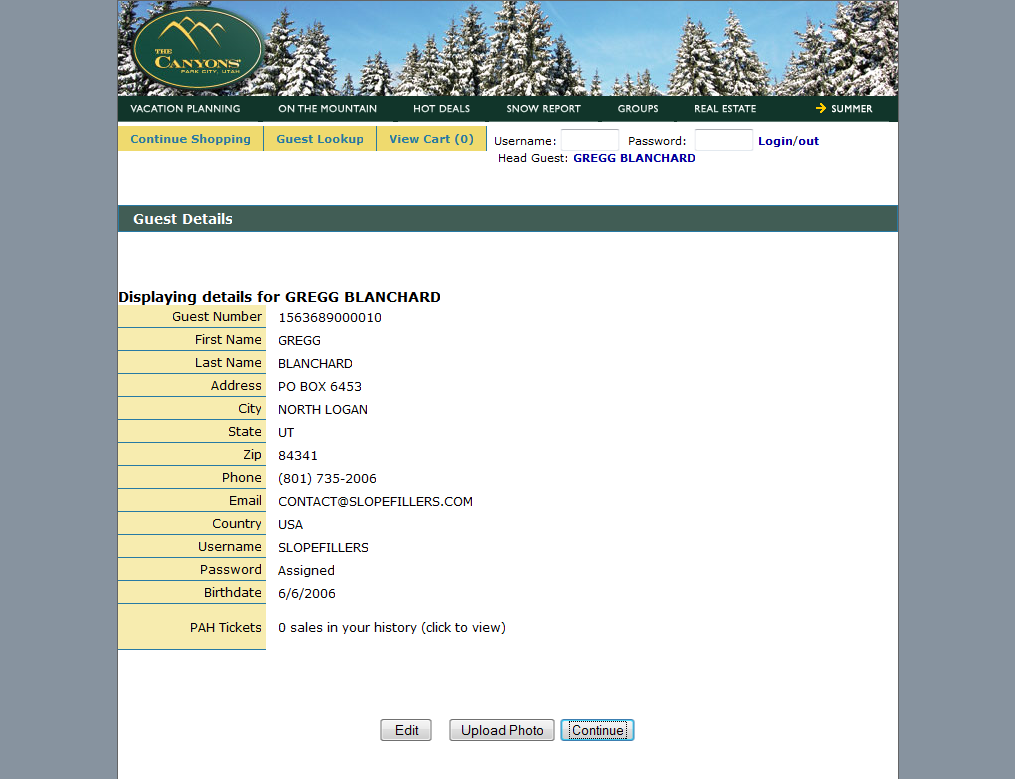Click The Canyons logo
1015x779 pixels.
click(x=197, y=49)
